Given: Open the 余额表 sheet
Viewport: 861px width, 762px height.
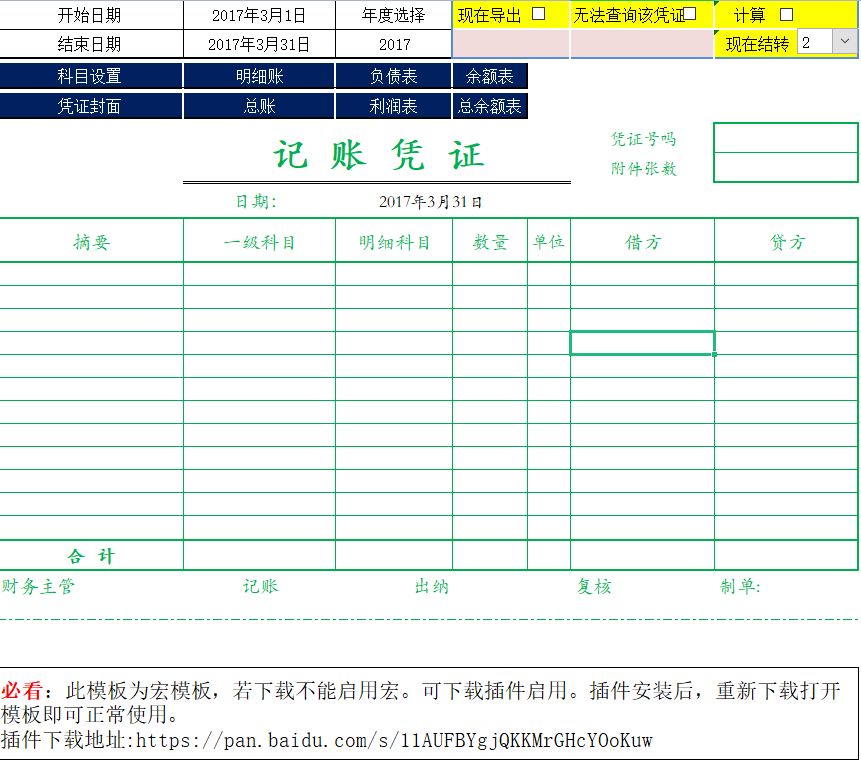Looking at the screenshot, I should click(491, 75).
